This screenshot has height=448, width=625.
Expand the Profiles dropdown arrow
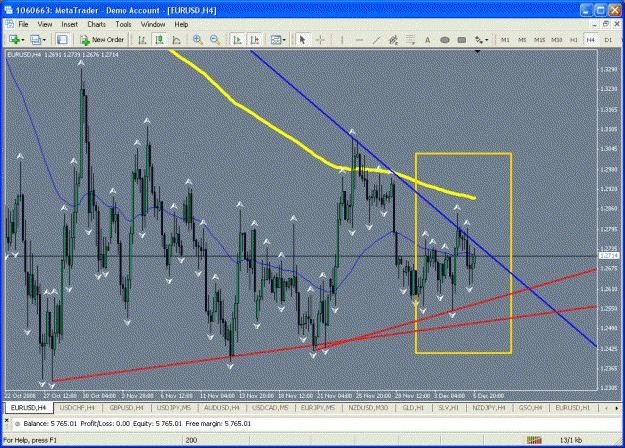[x=44, y=40]
